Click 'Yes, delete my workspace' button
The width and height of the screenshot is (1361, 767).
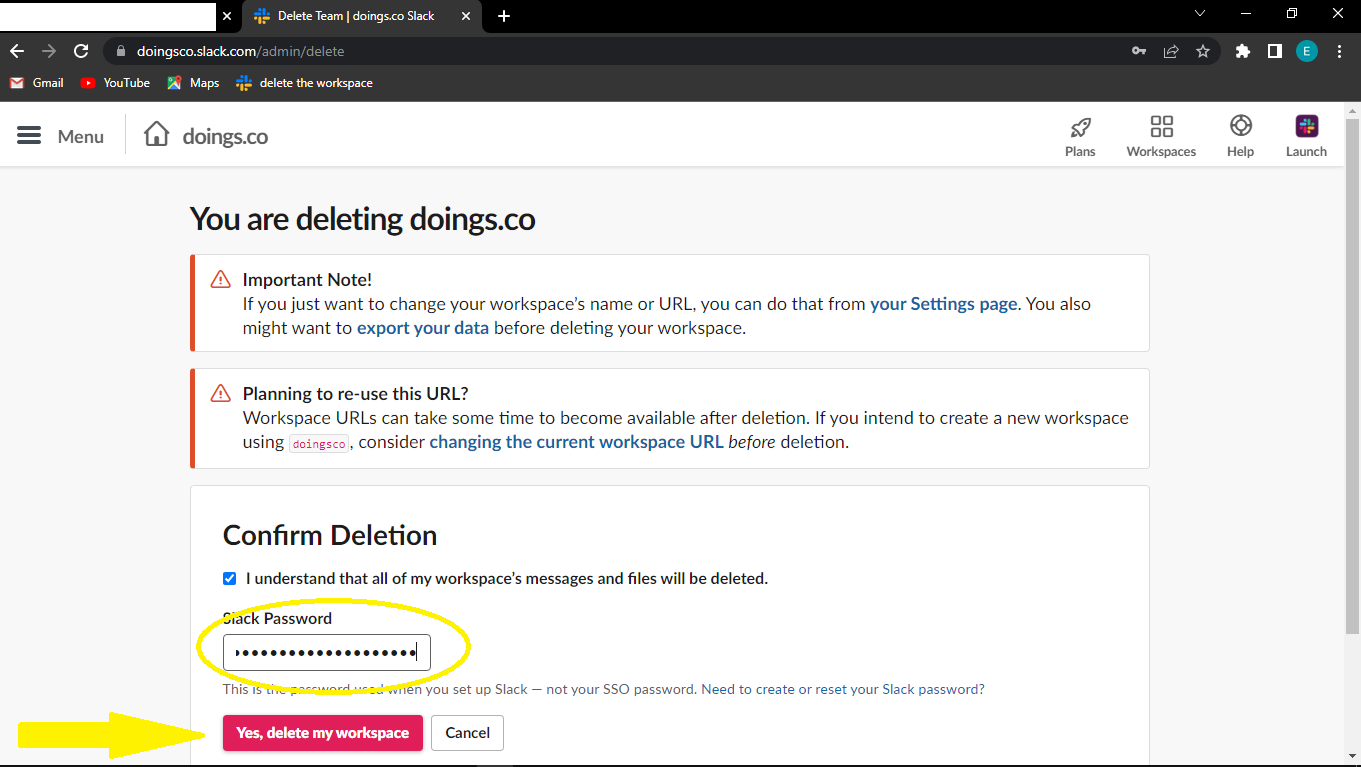[323, 733]
